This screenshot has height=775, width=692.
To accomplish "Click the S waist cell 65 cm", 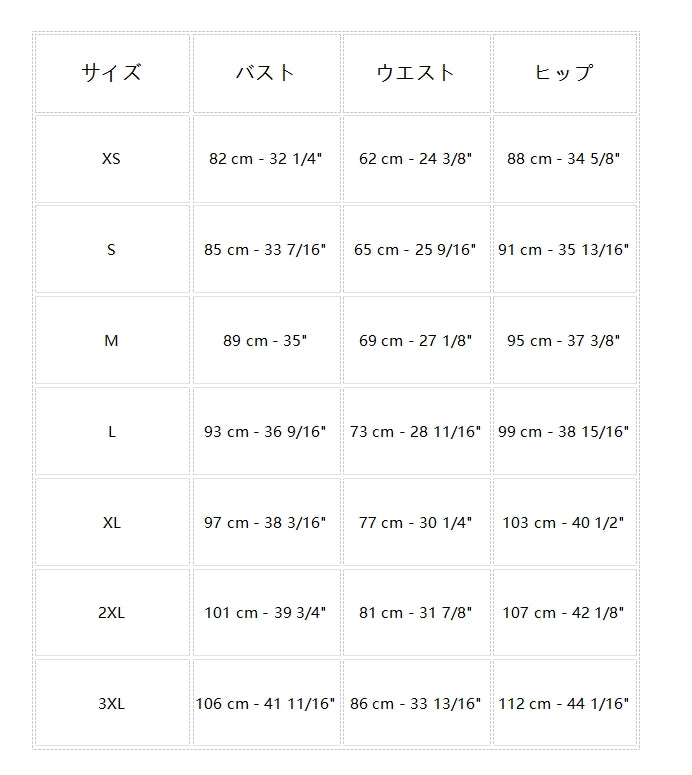I will pyautogui.click(x=415, y=250).
